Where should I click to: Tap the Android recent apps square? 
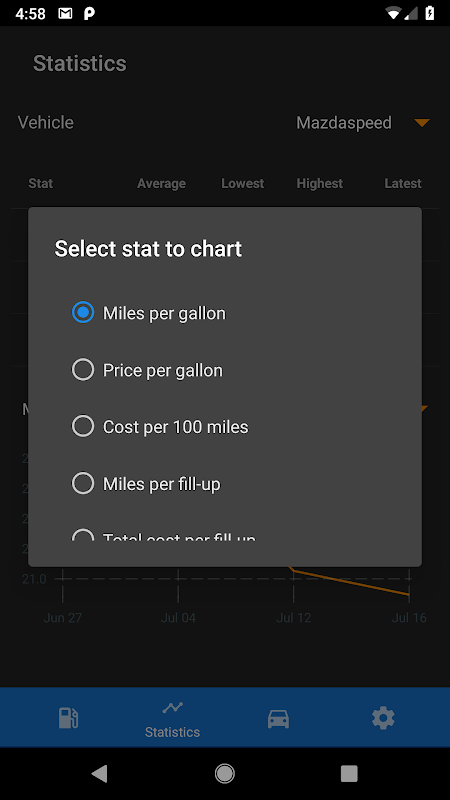point(349,773)
